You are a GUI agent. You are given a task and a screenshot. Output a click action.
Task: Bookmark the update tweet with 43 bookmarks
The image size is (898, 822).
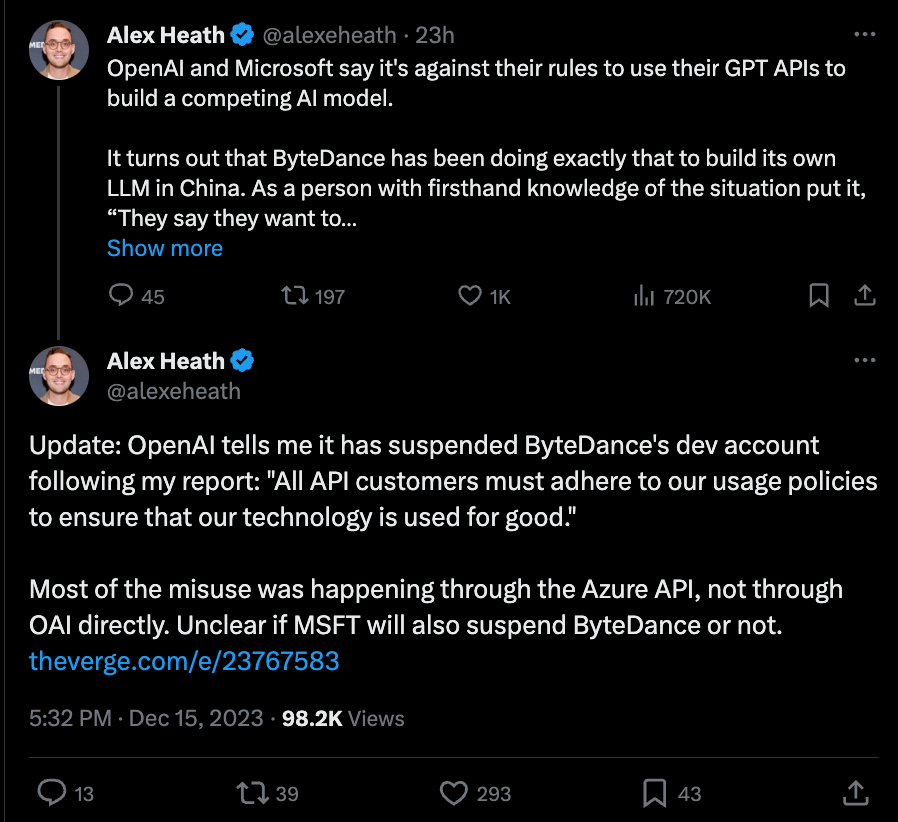pos(655,793)
